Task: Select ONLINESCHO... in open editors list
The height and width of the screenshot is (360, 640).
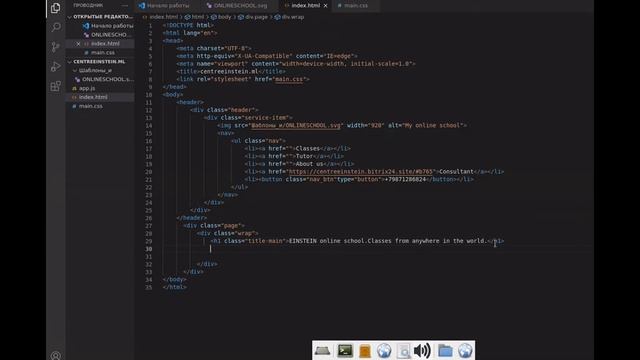Action: tap(109, 35)
